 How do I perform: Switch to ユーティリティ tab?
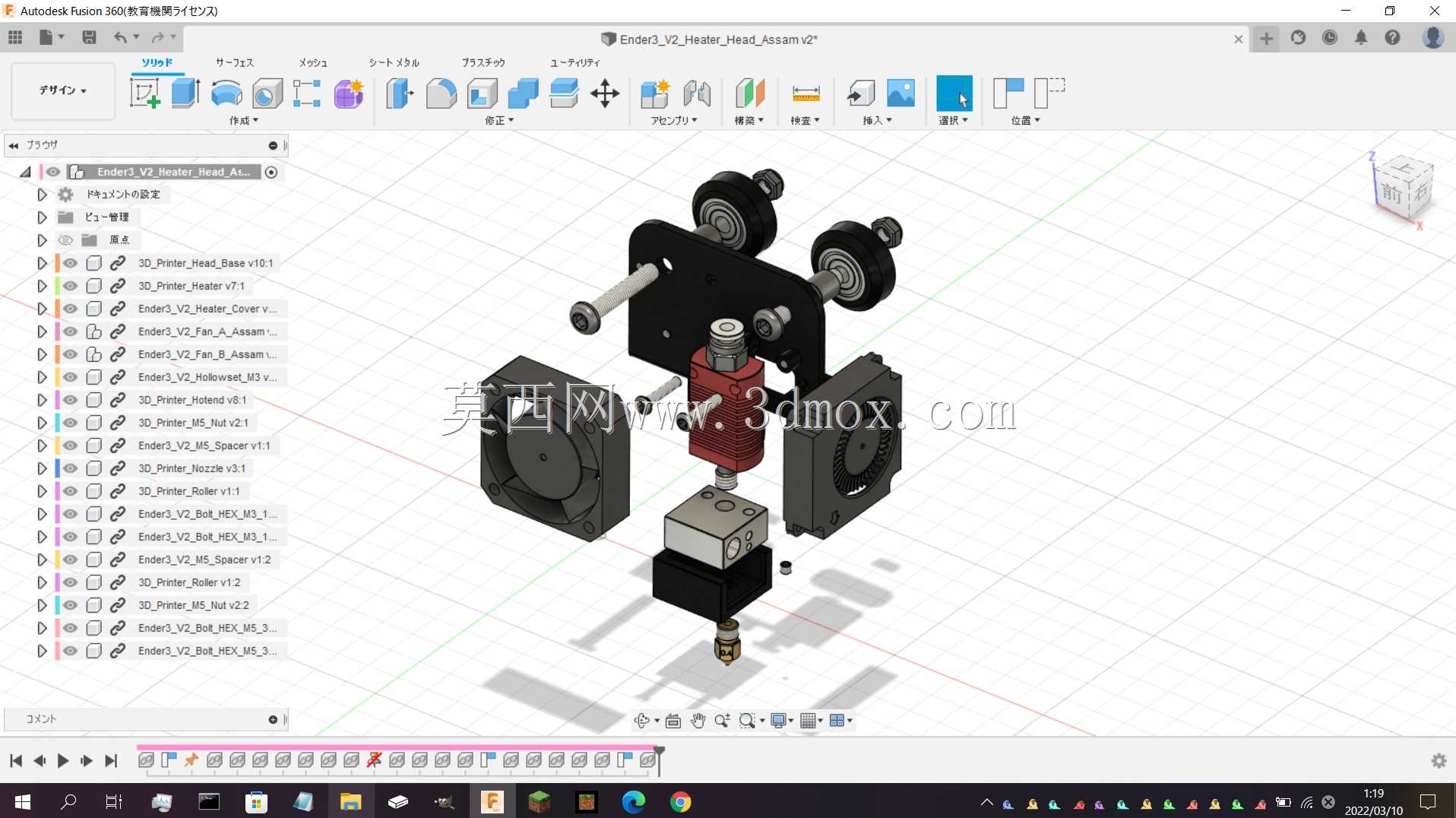click(x=575, y=62)
